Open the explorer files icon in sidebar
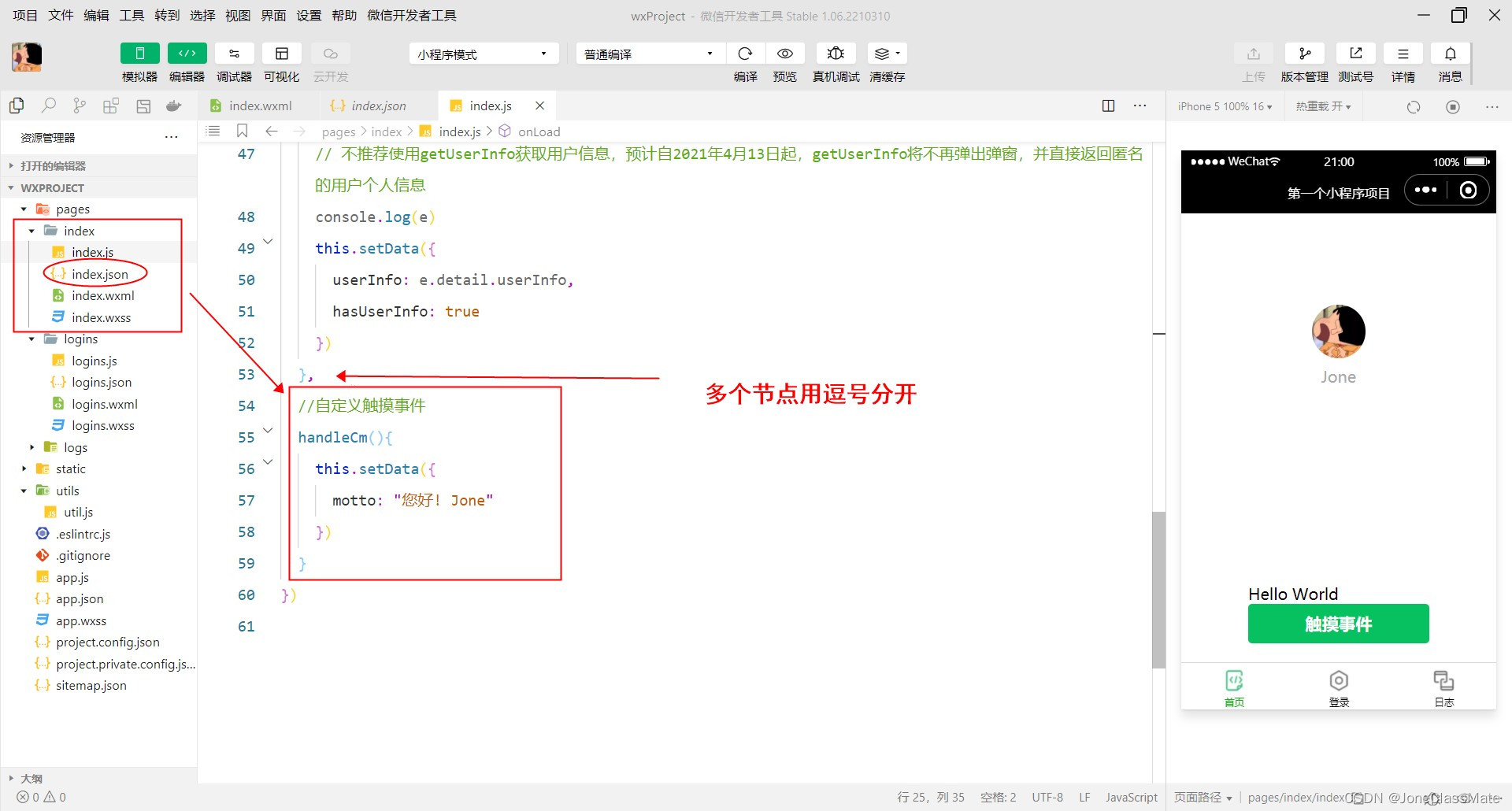Viewport: 1512px width, 811px height. (x=17, y=106)
